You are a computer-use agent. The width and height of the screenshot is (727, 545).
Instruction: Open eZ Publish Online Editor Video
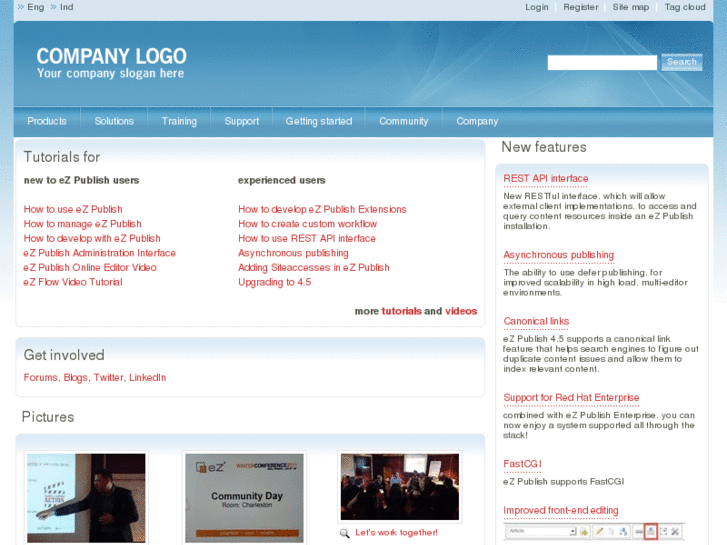[90, 268]
